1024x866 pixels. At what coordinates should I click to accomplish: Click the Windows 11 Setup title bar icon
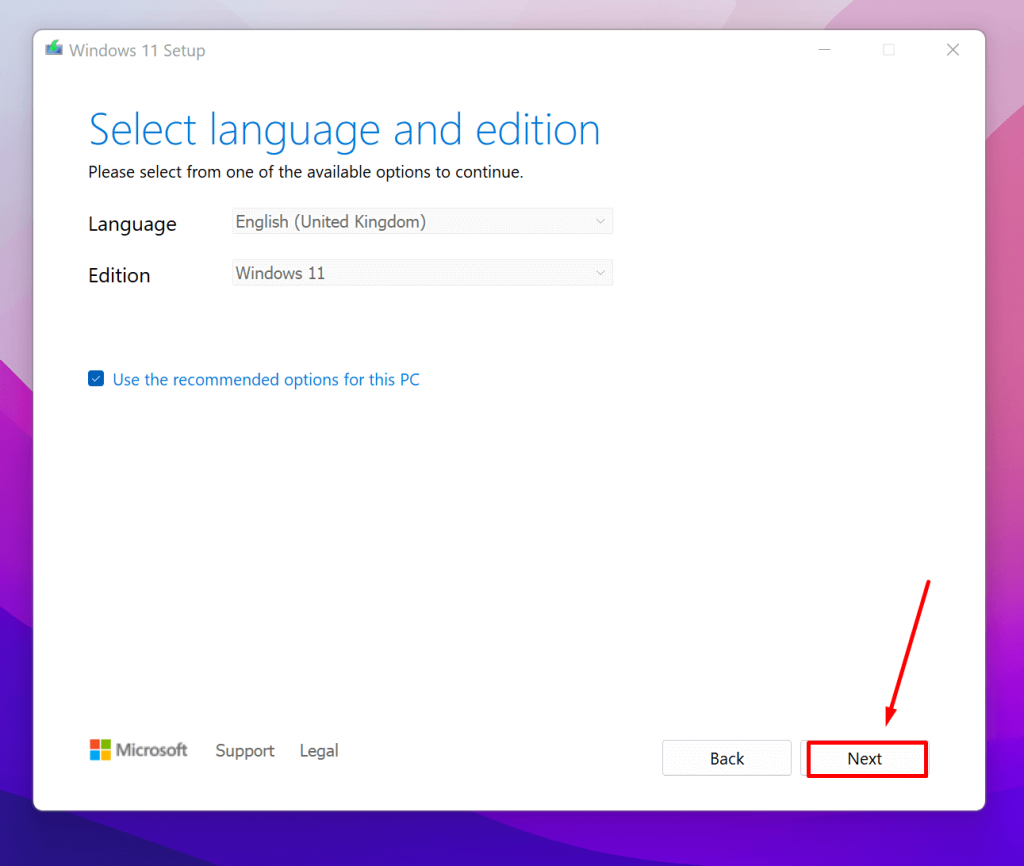click(54, 48)
